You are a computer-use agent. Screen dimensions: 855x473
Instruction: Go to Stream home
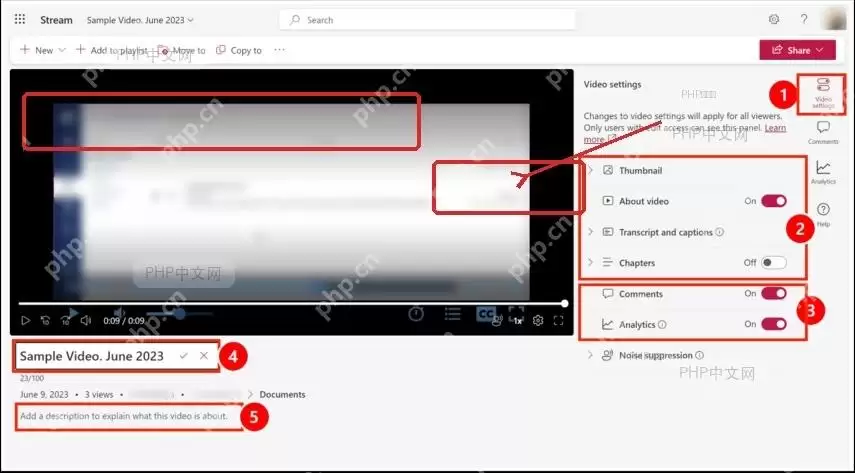pos(56,20)
